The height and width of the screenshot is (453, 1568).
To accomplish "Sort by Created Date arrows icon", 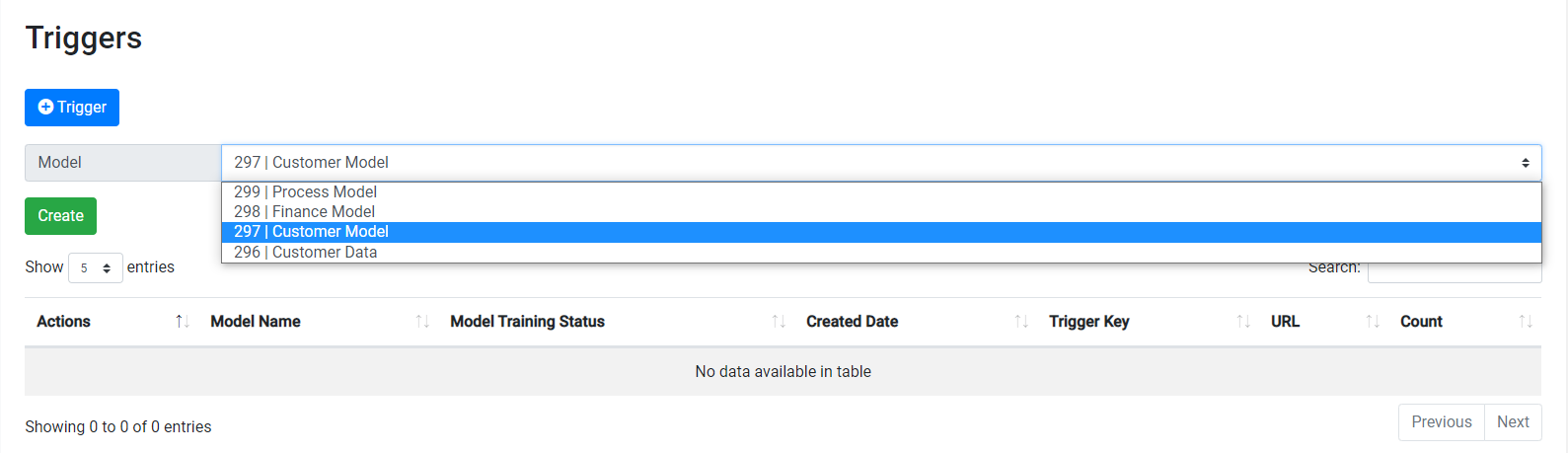I will point(1021,322).
